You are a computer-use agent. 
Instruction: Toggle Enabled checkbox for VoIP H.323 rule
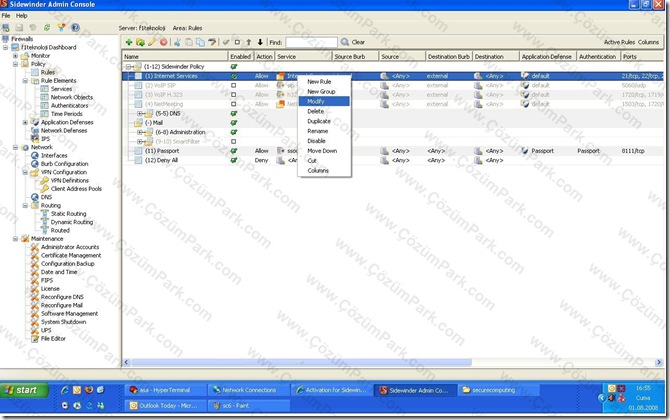tap(233, 95)
